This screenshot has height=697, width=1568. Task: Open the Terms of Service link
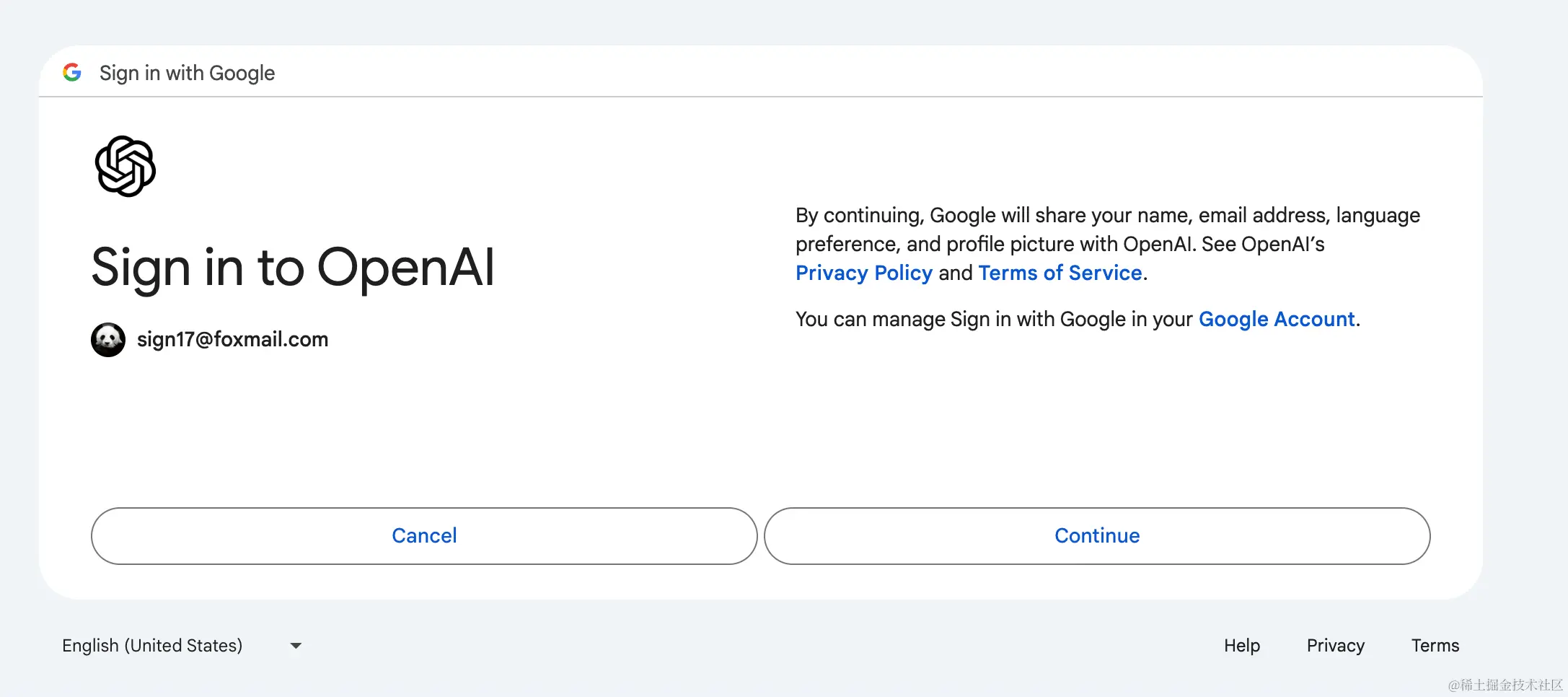click(1060, 273)
